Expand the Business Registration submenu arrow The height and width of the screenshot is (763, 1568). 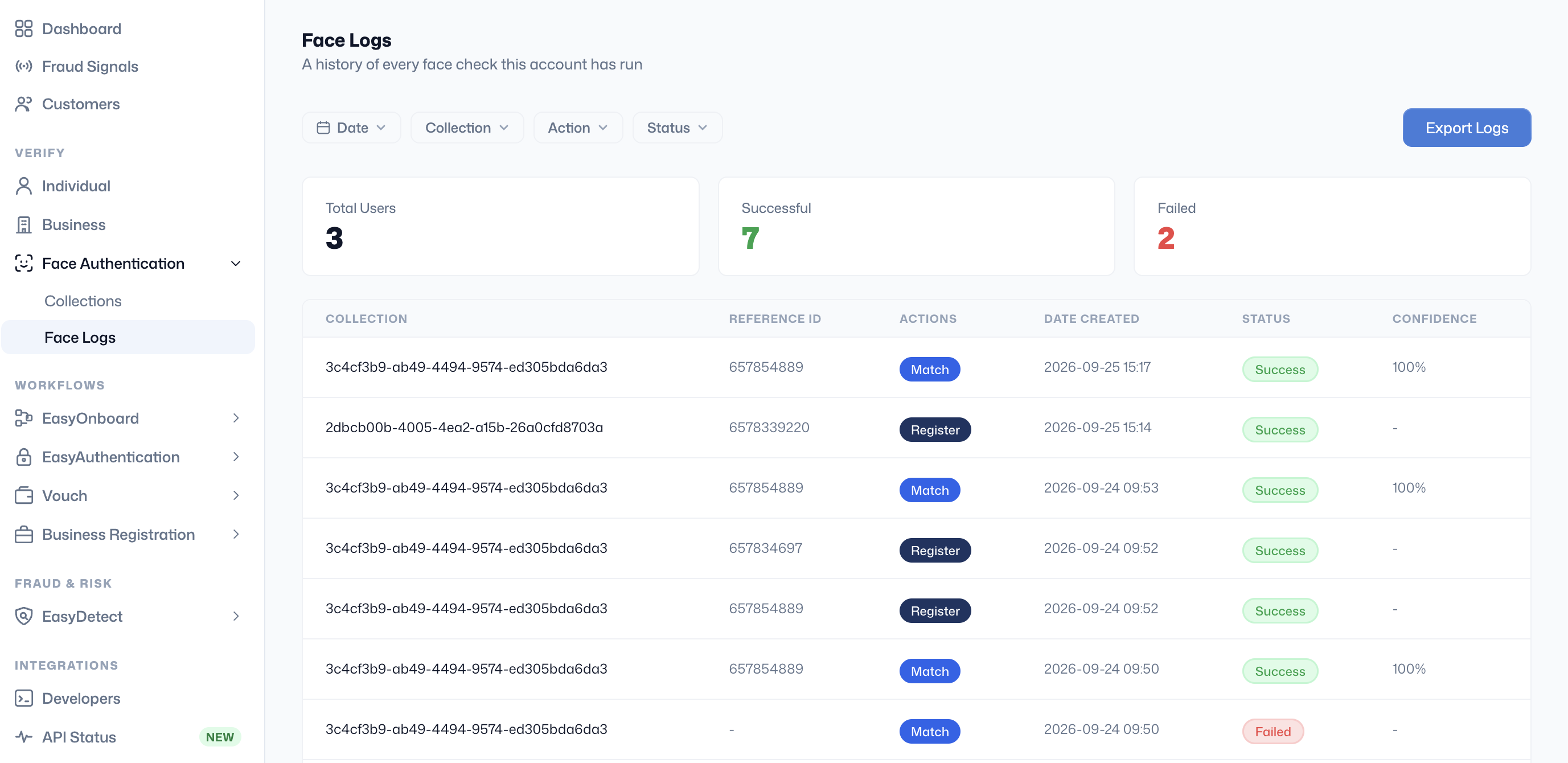(236, 534)
